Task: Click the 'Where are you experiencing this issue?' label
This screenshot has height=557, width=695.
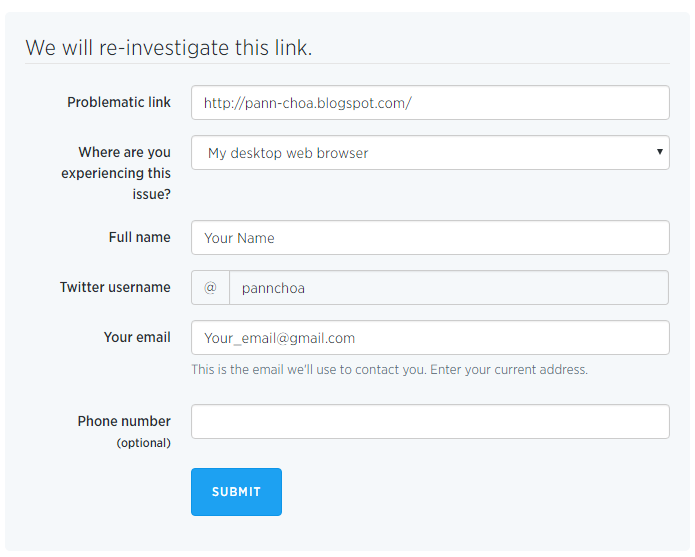Action: point(116,173)
